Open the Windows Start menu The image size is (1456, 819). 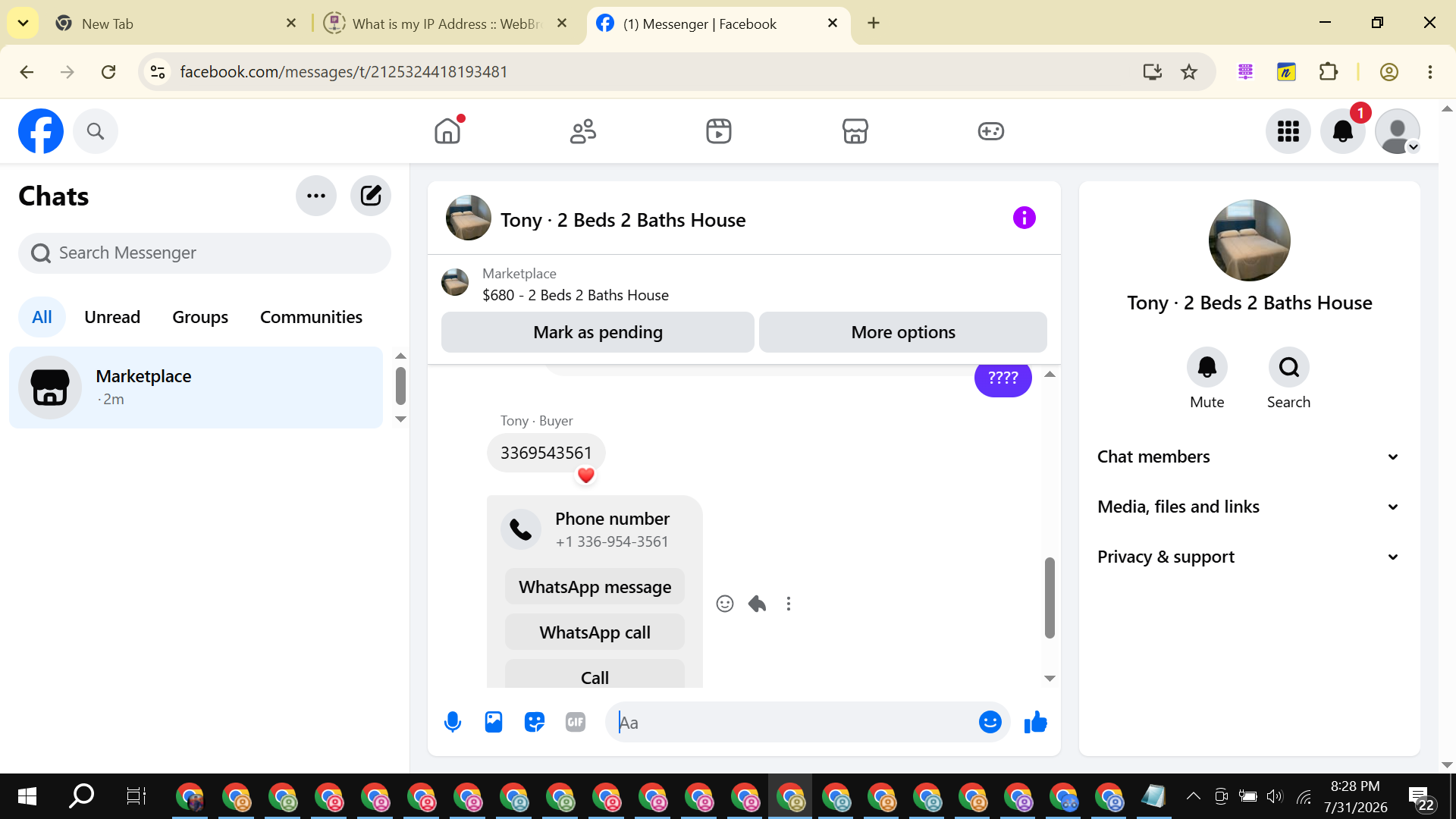(27, 796)
